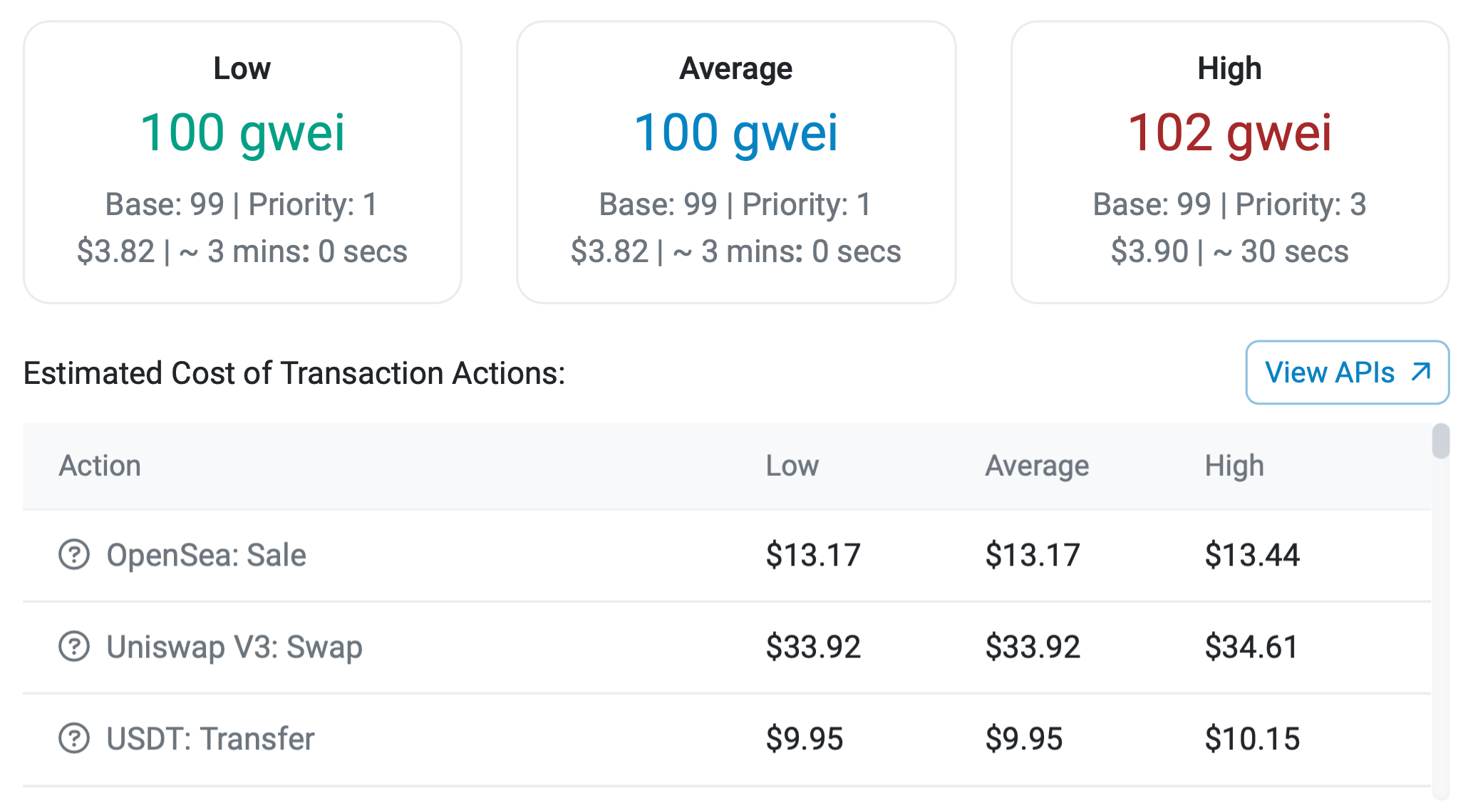
Task: Click the 102 gwei High value
Action: click(x=1229, y=133)
